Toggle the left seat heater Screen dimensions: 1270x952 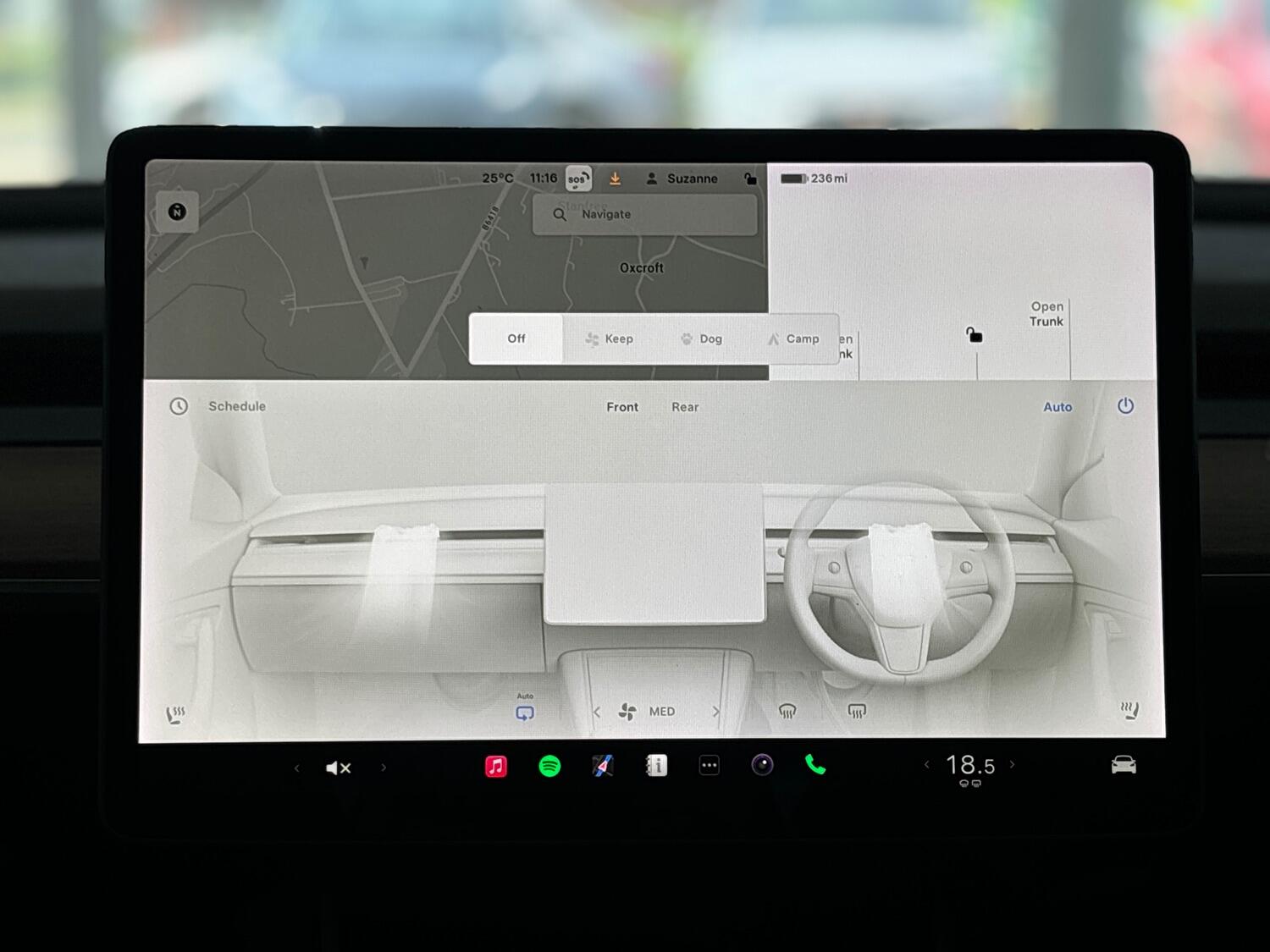[176, 715]
